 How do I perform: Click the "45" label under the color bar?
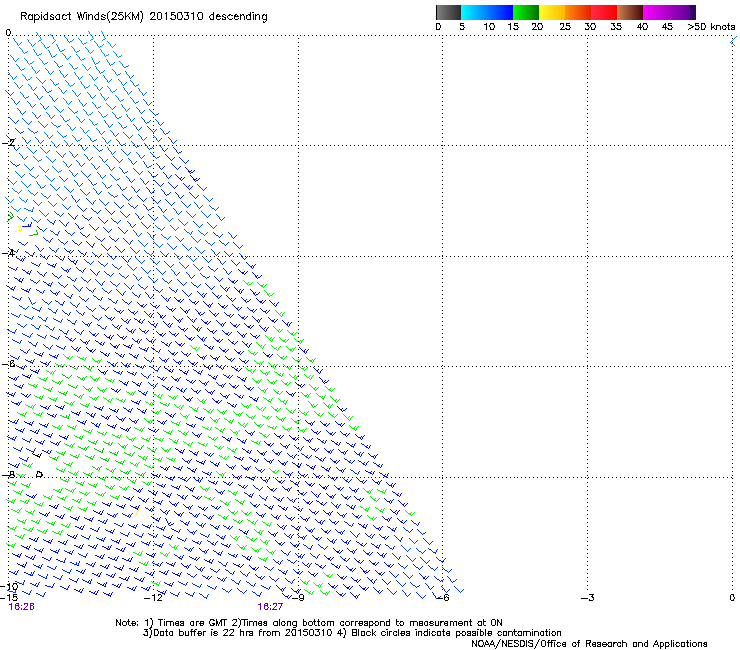667,27
